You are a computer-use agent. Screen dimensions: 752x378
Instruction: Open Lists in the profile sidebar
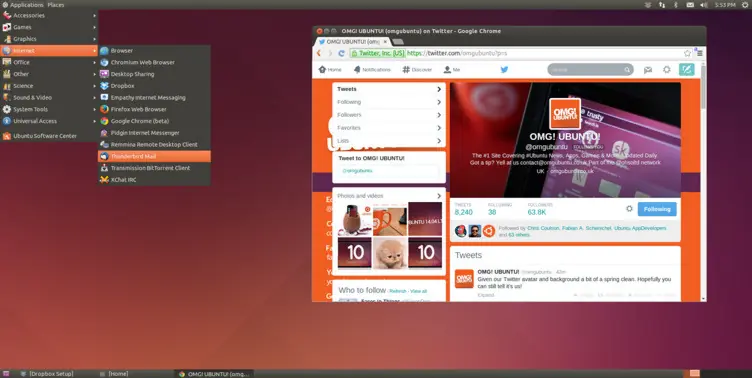[x=389, y=141]
